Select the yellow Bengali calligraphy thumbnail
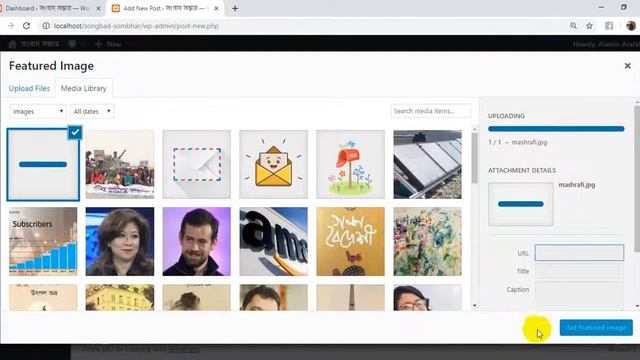The width and height of the screenshot is (640, 360). tap(351, 241)
